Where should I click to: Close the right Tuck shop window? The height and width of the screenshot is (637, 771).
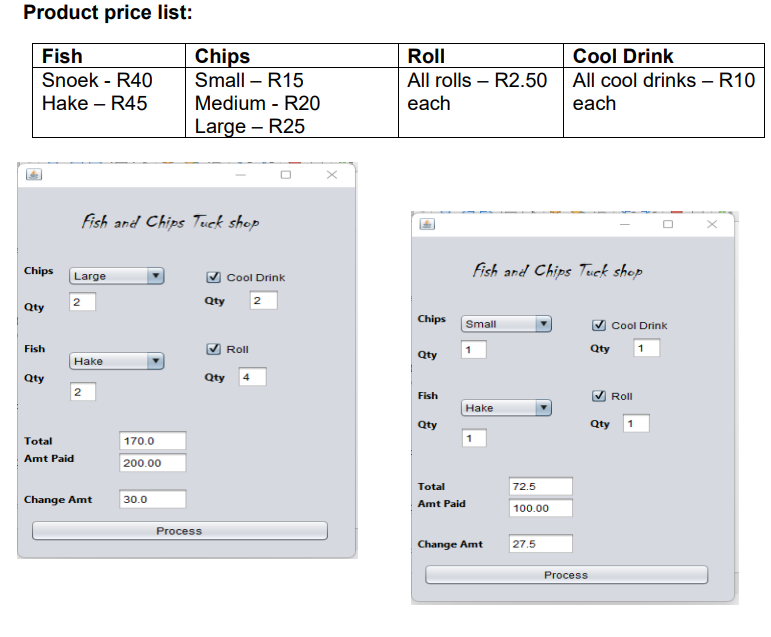click(712, 224)
